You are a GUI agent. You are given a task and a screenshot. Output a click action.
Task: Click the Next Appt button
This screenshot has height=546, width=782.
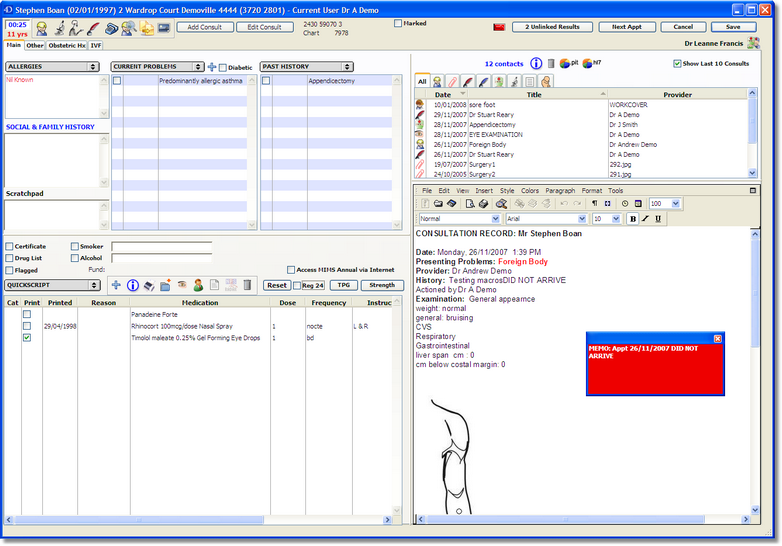click(x=627, y=27)
